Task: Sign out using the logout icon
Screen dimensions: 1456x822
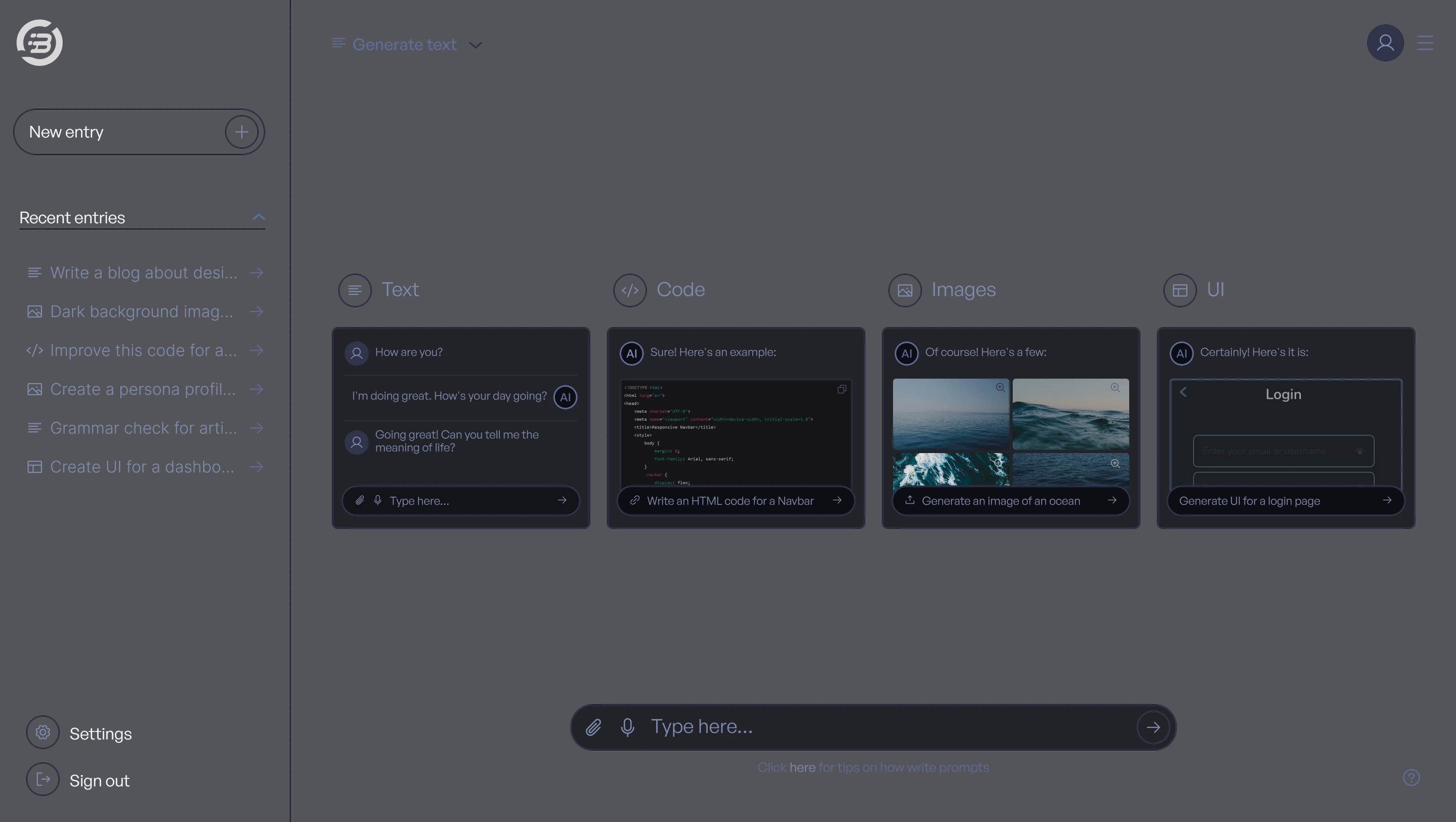Action: pyautogui.click(x=42, y=780)
